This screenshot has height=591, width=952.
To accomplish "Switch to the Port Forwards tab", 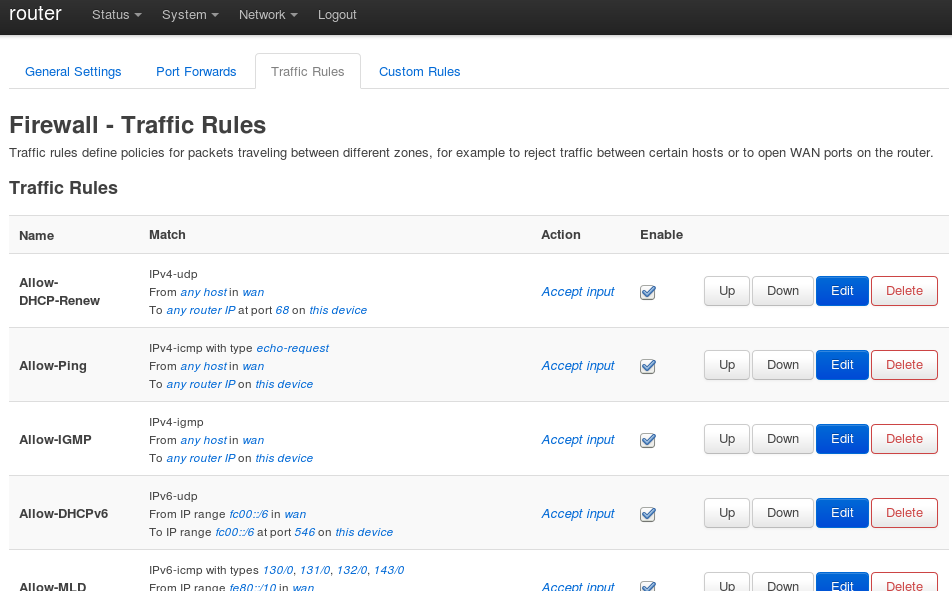I will pyautogui.click(x=196, y=72).
